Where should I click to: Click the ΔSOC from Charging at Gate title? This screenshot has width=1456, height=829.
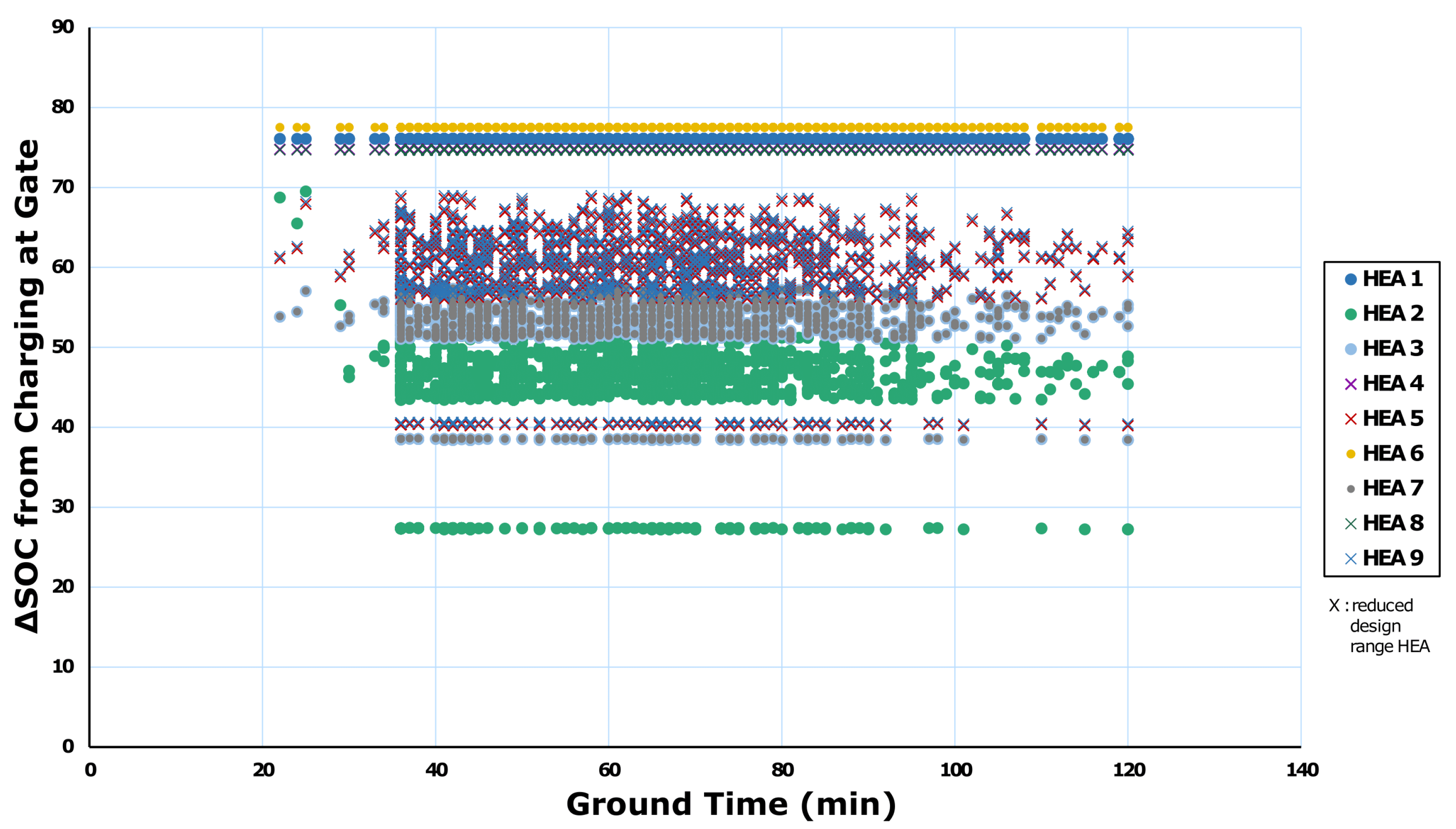[27, 386]
